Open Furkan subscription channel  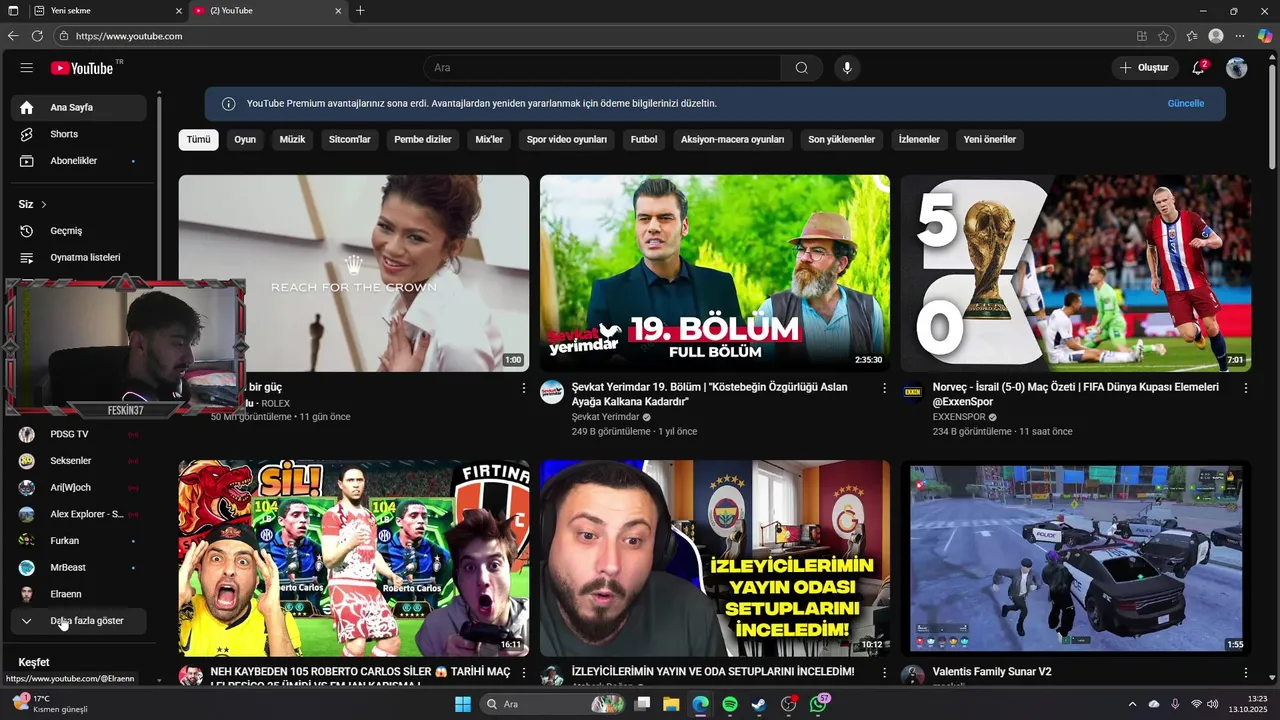tap(79, 541)
